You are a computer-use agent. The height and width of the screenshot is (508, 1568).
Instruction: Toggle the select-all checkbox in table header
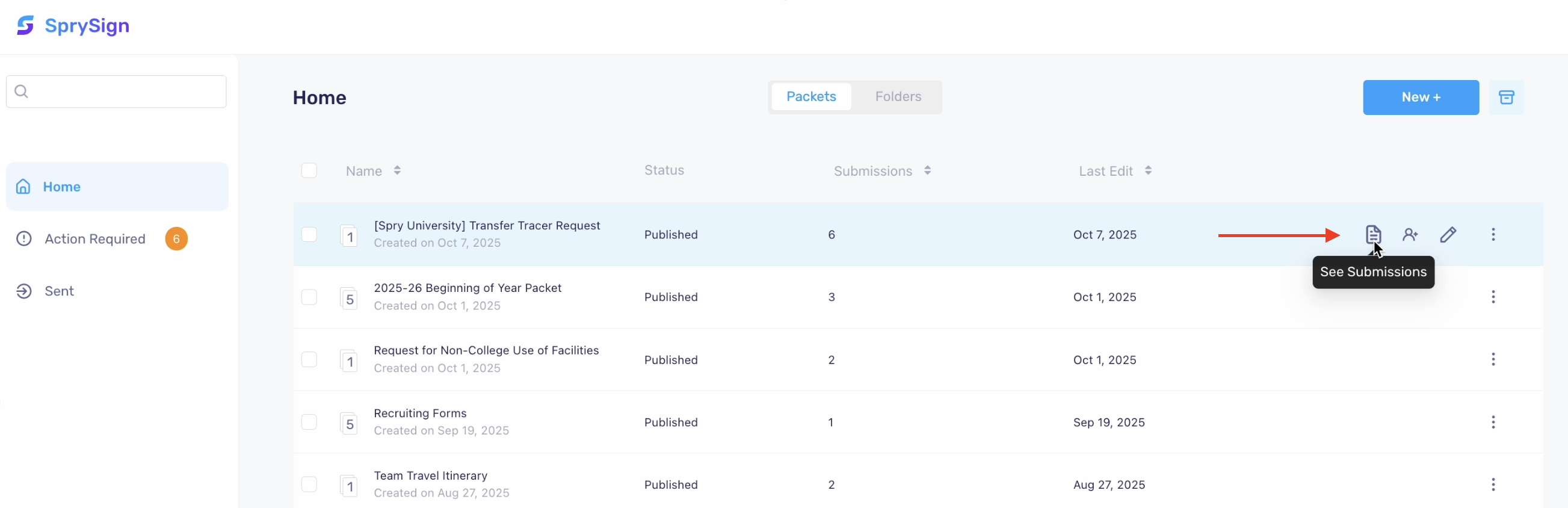(x=309, y=170)
